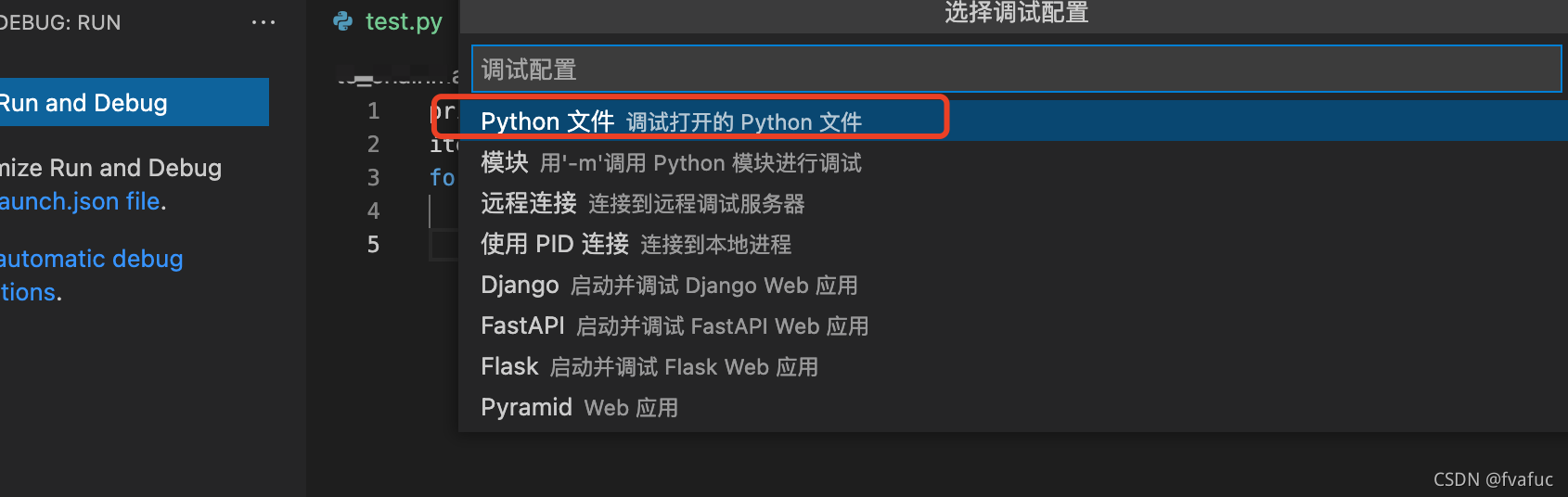The height and width of the screenshot is (497, 1568).
Task: Choose the 模块 debug option using -m
Action: click(x=1013, y=162)
